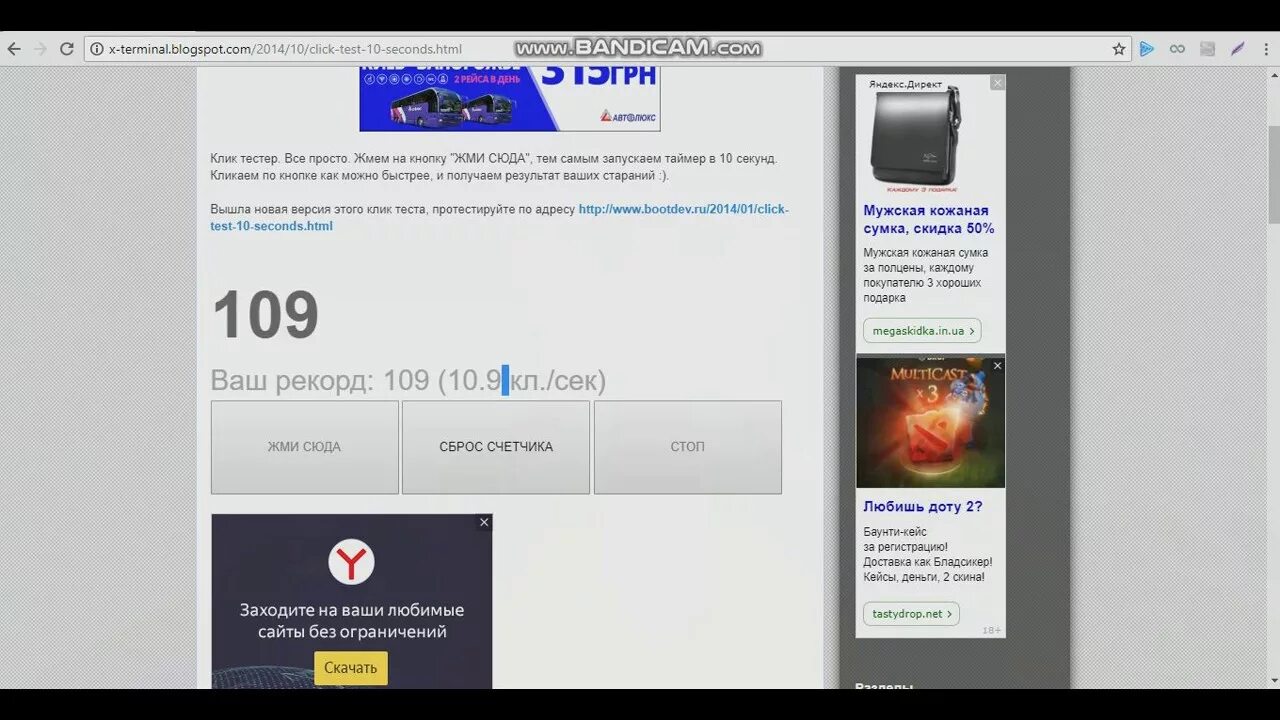
Task: Click the СБРОС СЧЕТЧИКА reset button
Action: tap(496, 447)
